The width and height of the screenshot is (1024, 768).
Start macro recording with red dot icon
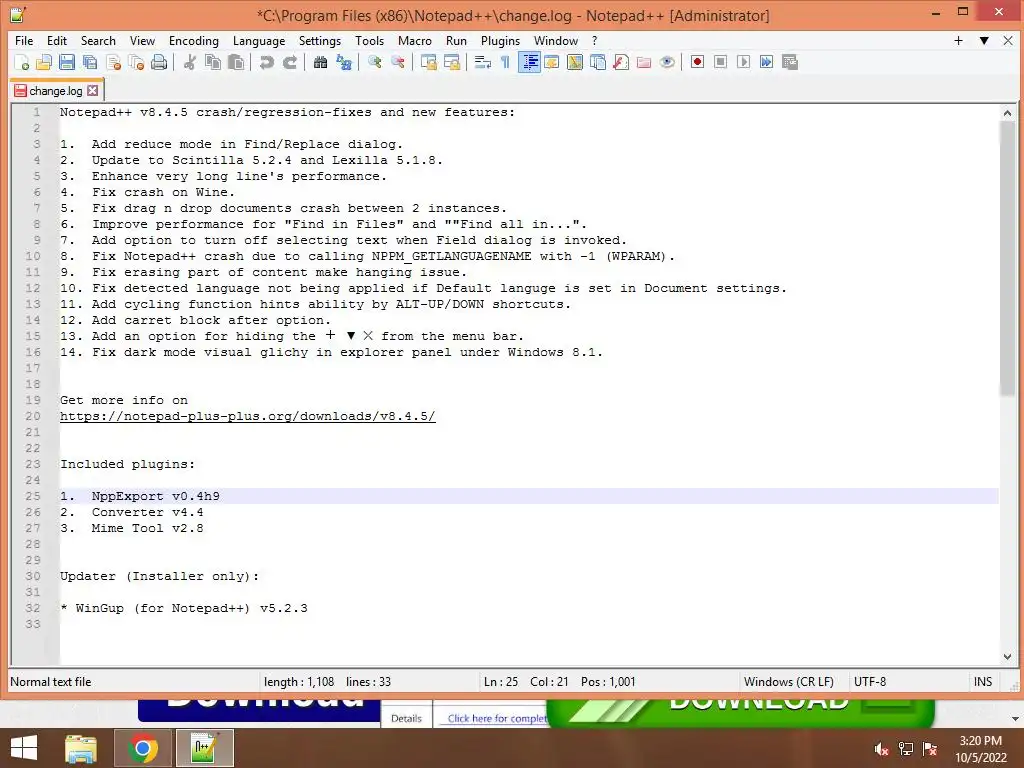697,62
